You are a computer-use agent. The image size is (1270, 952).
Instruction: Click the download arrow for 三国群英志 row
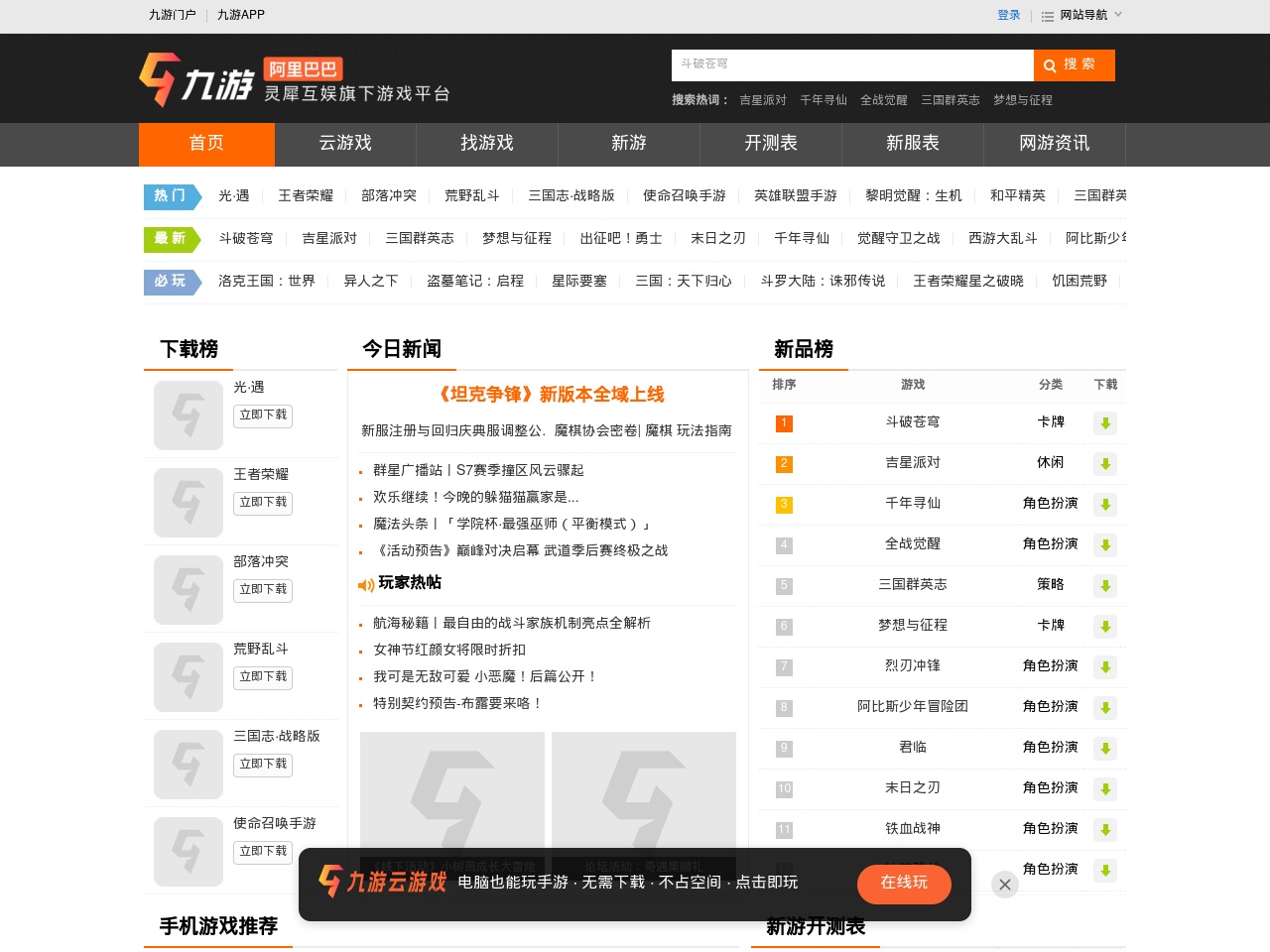point(1105,586)
